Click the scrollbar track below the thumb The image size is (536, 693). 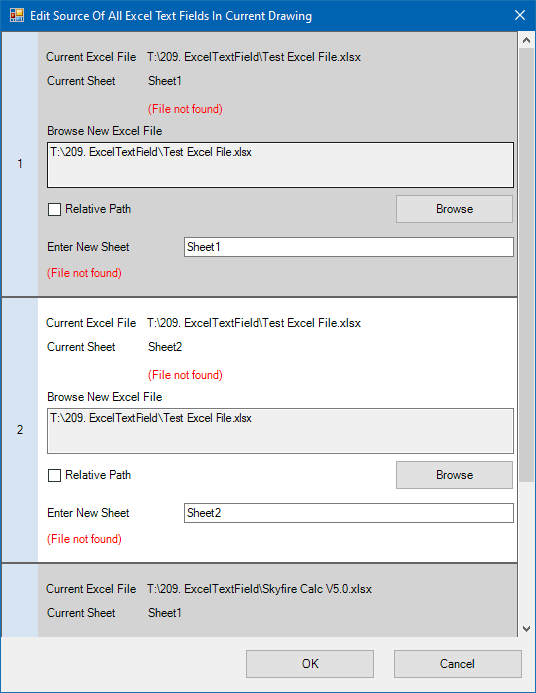tap(526, 551)
